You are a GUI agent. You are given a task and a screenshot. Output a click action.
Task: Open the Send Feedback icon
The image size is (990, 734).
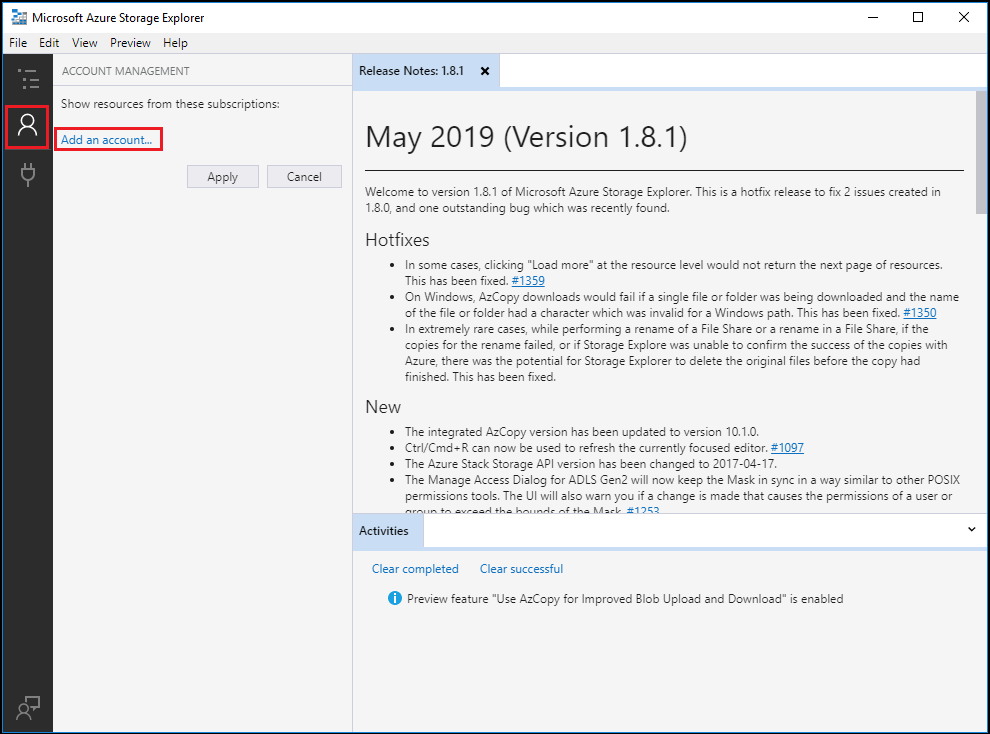point(28,707)
